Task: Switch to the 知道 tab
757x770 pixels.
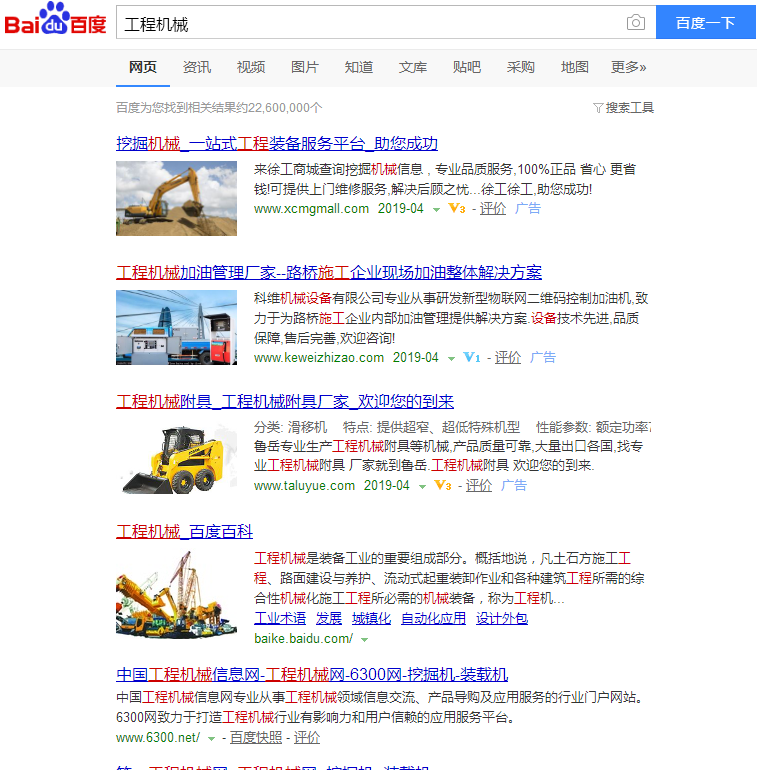Action: (x=359, y=67)
